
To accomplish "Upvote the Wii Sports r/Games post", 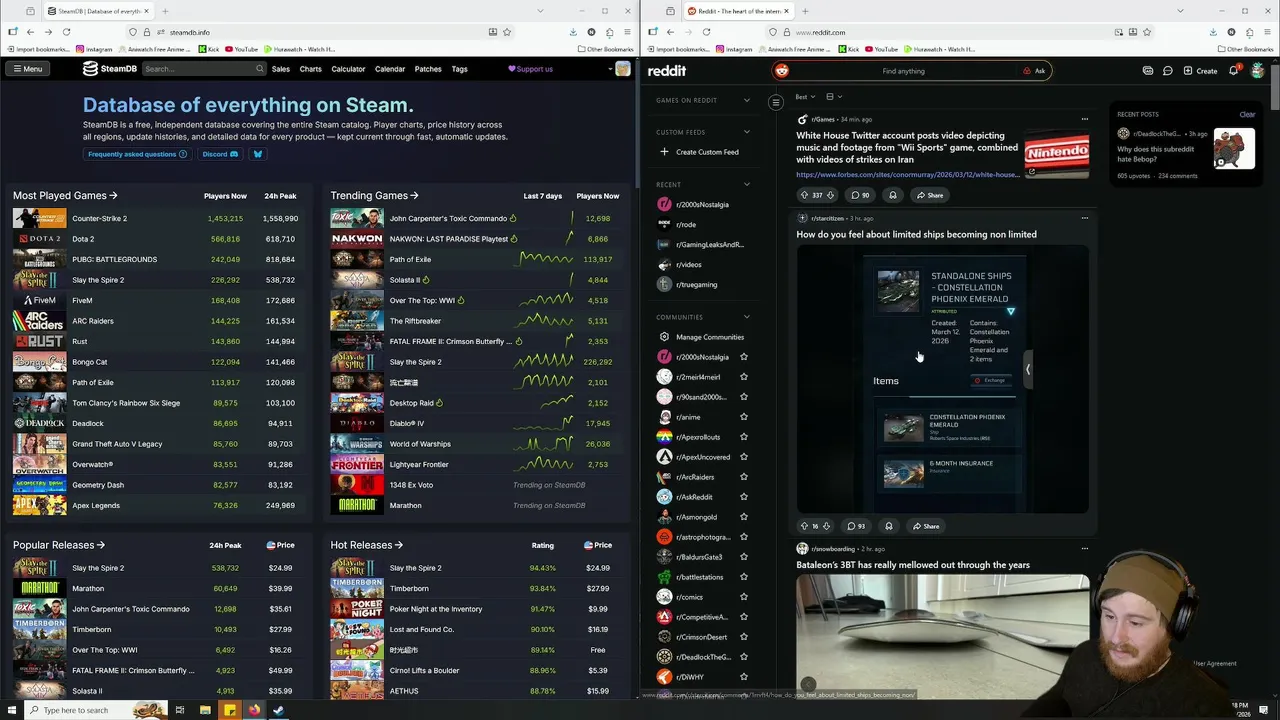I will click(804, 195).
